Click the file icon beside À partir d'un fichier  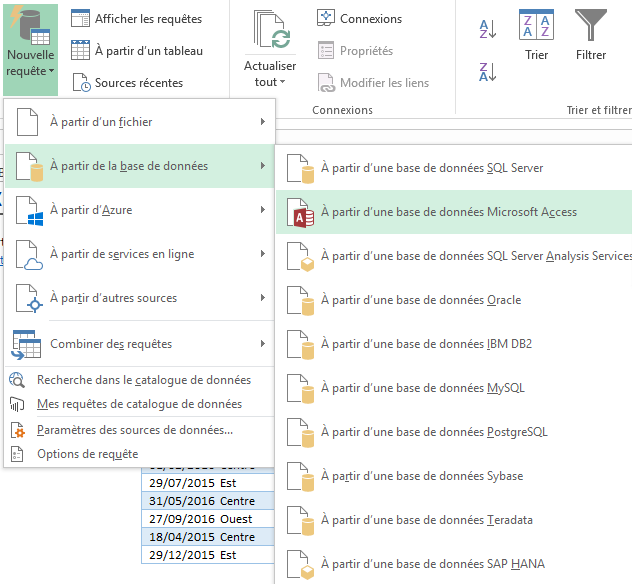pos(27,122)
